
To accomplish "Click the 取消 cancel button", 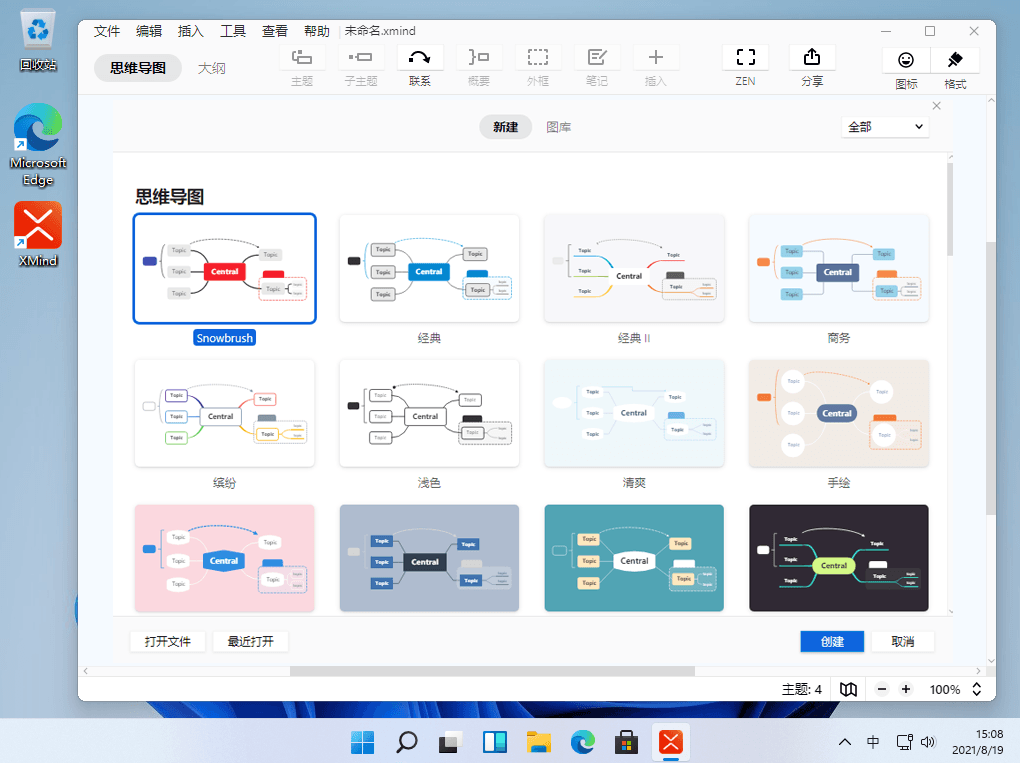I will 902,641.
